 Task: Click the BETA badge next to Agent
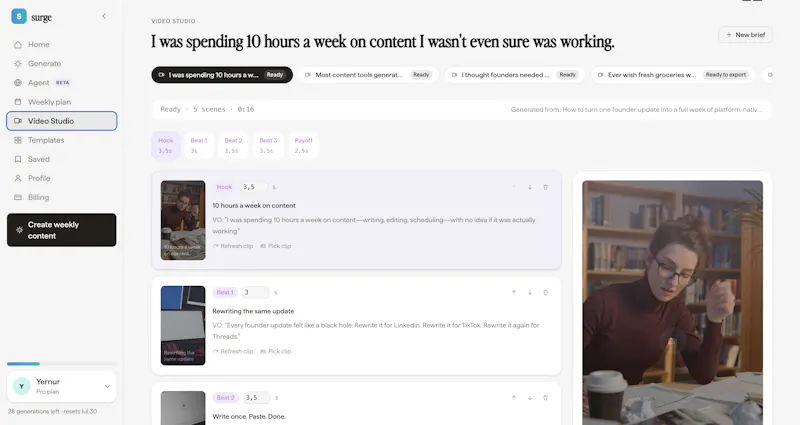coord(63,83)
